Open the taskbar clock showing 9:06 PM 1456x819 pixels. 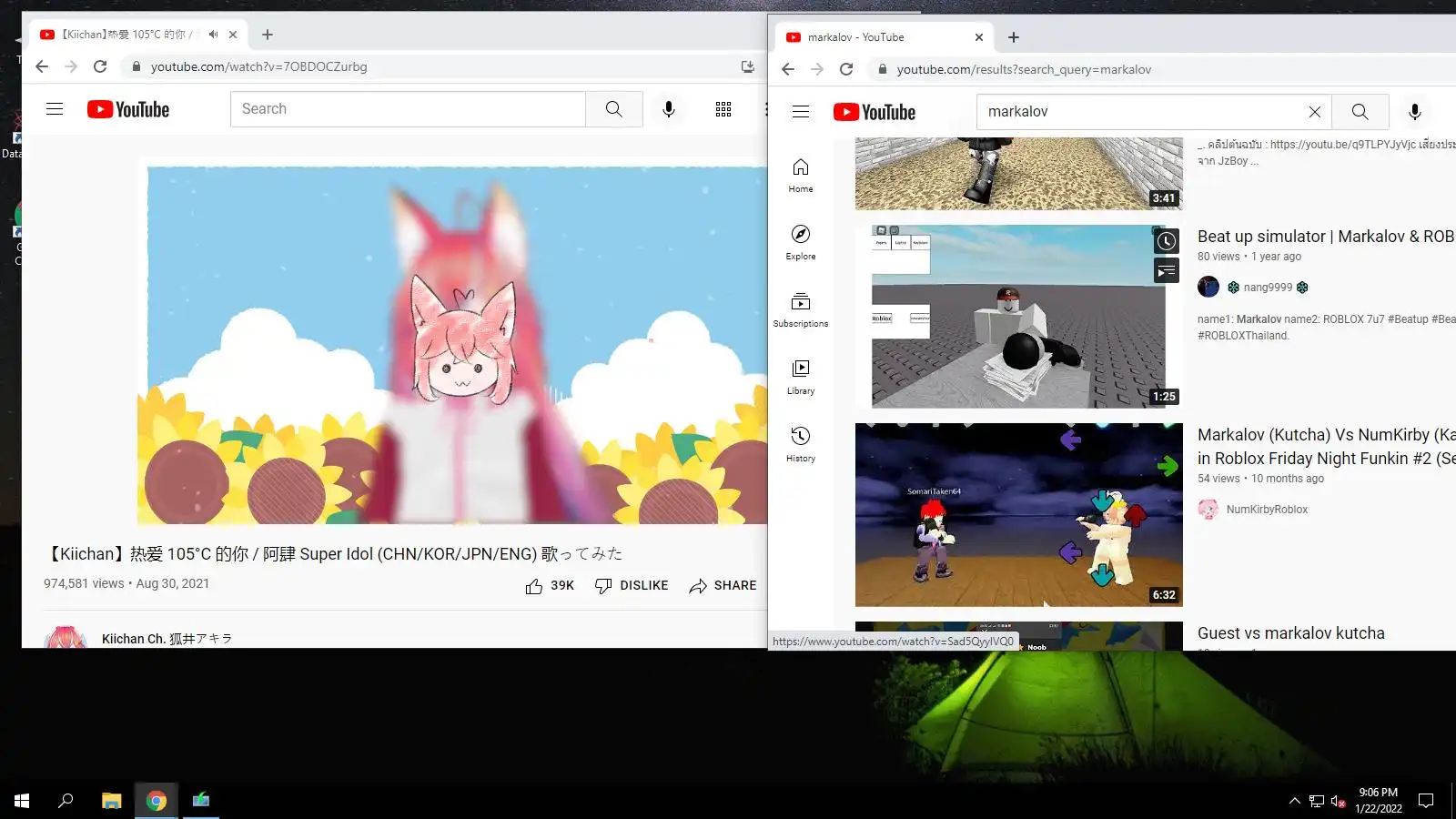tap(1379, 801)
